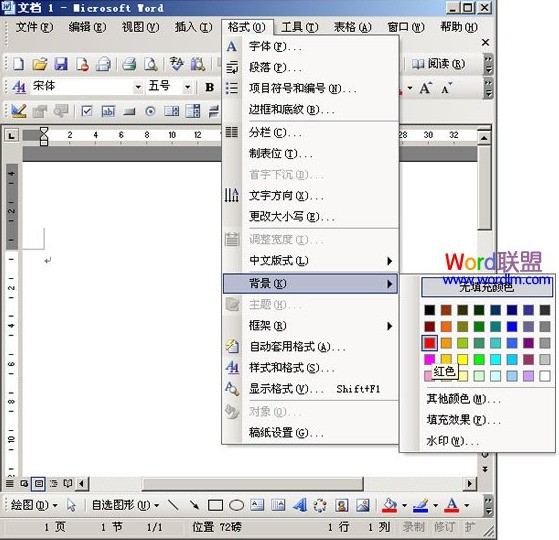The width and height of the screenshot is (559, 540).
Task: Insert Clip Art icon on drawing toolbar
Action: tap(342, 505)
